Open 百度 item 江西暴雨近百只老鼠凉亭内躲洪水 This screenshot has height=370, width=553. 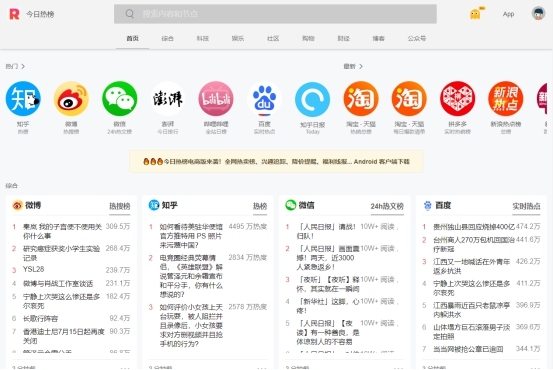tap(472, 310)
